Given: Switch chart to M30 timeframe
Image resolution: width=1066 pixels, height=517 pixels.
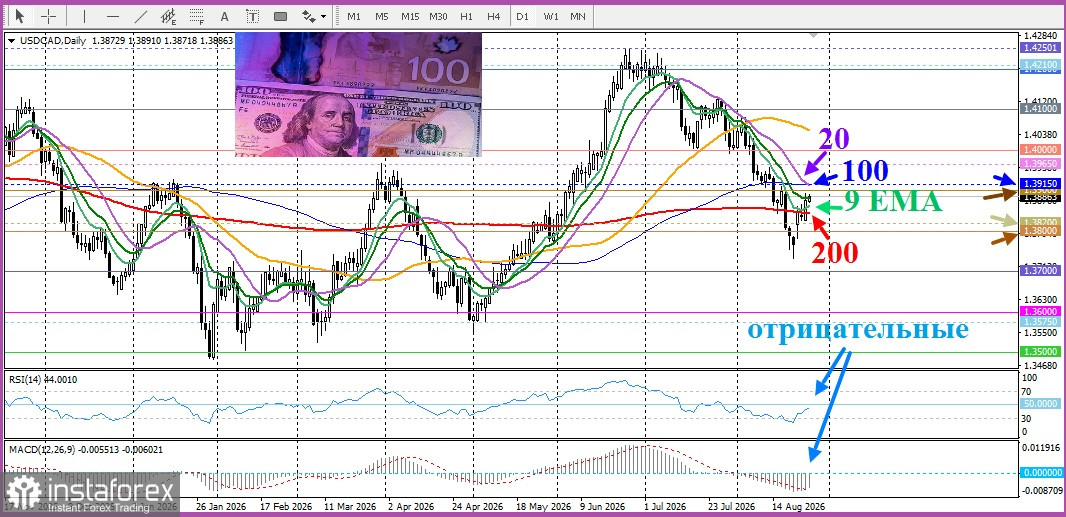Looking at the screenshot, I should point(439,16).
